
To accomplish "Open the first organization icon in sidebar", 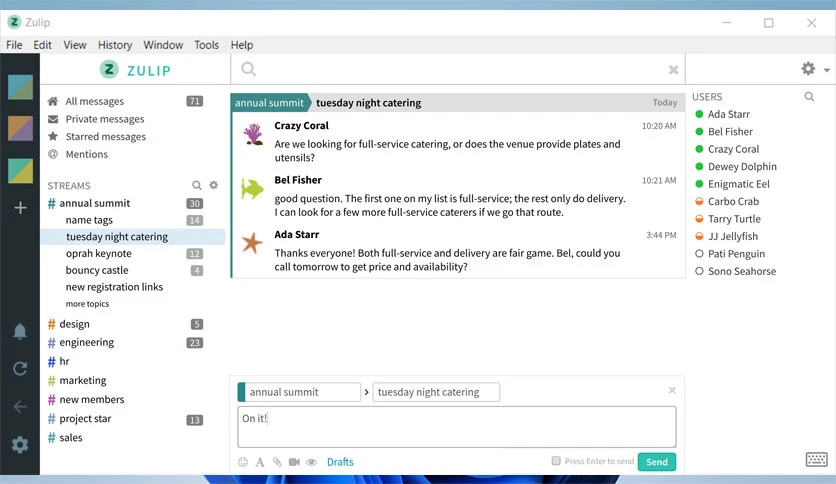I will click(x=20, y=87).
